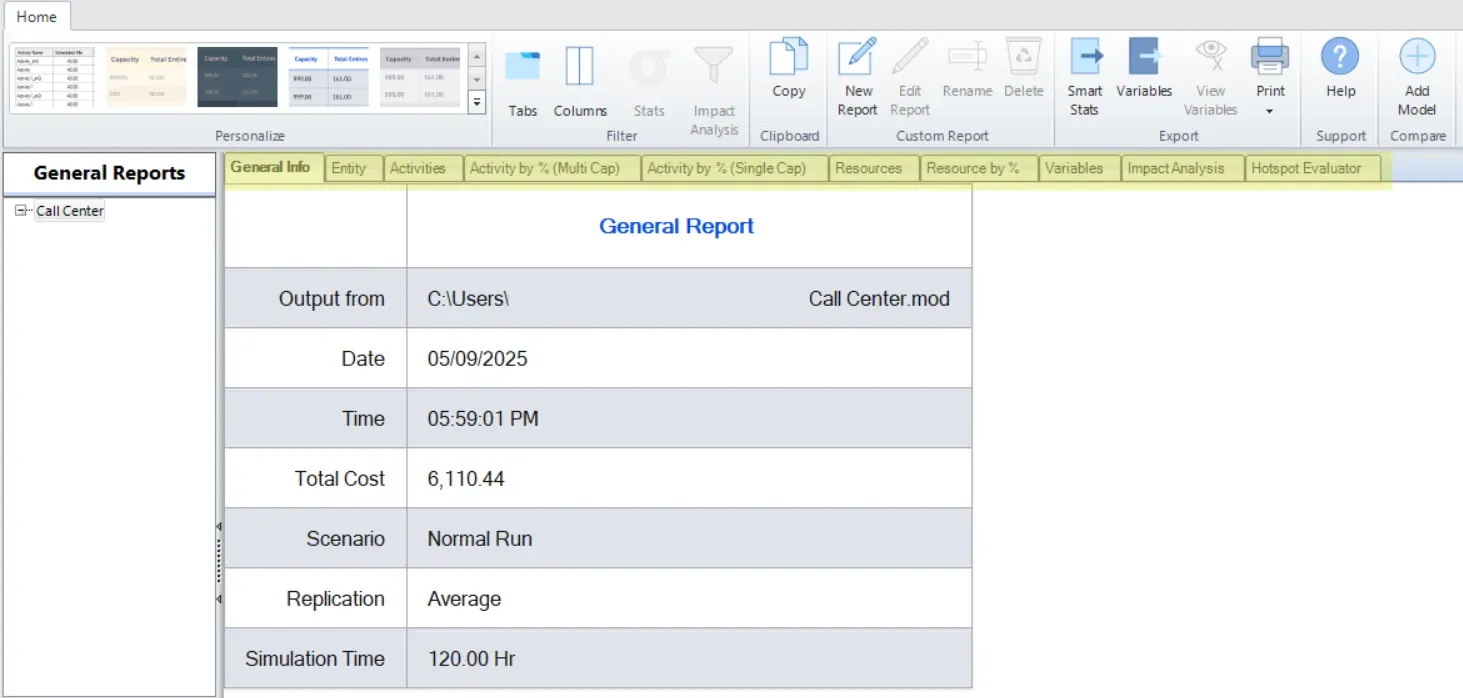Click the lower splitter arrow handle
This screenshot has width=1463, height=698.
coord(219,599)
